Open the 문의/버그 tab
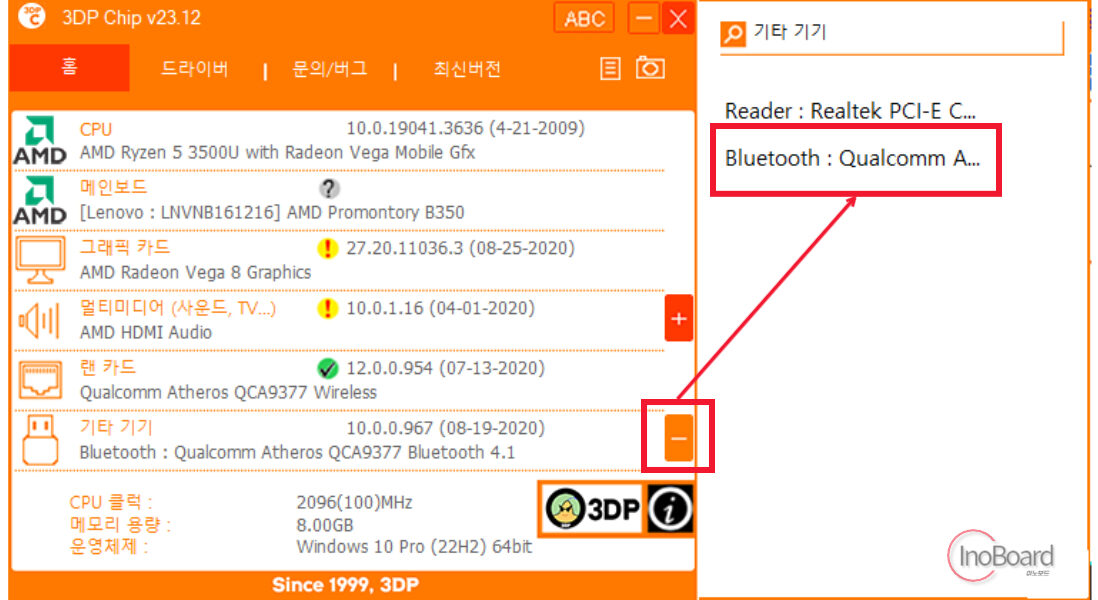 pos(330,69)
